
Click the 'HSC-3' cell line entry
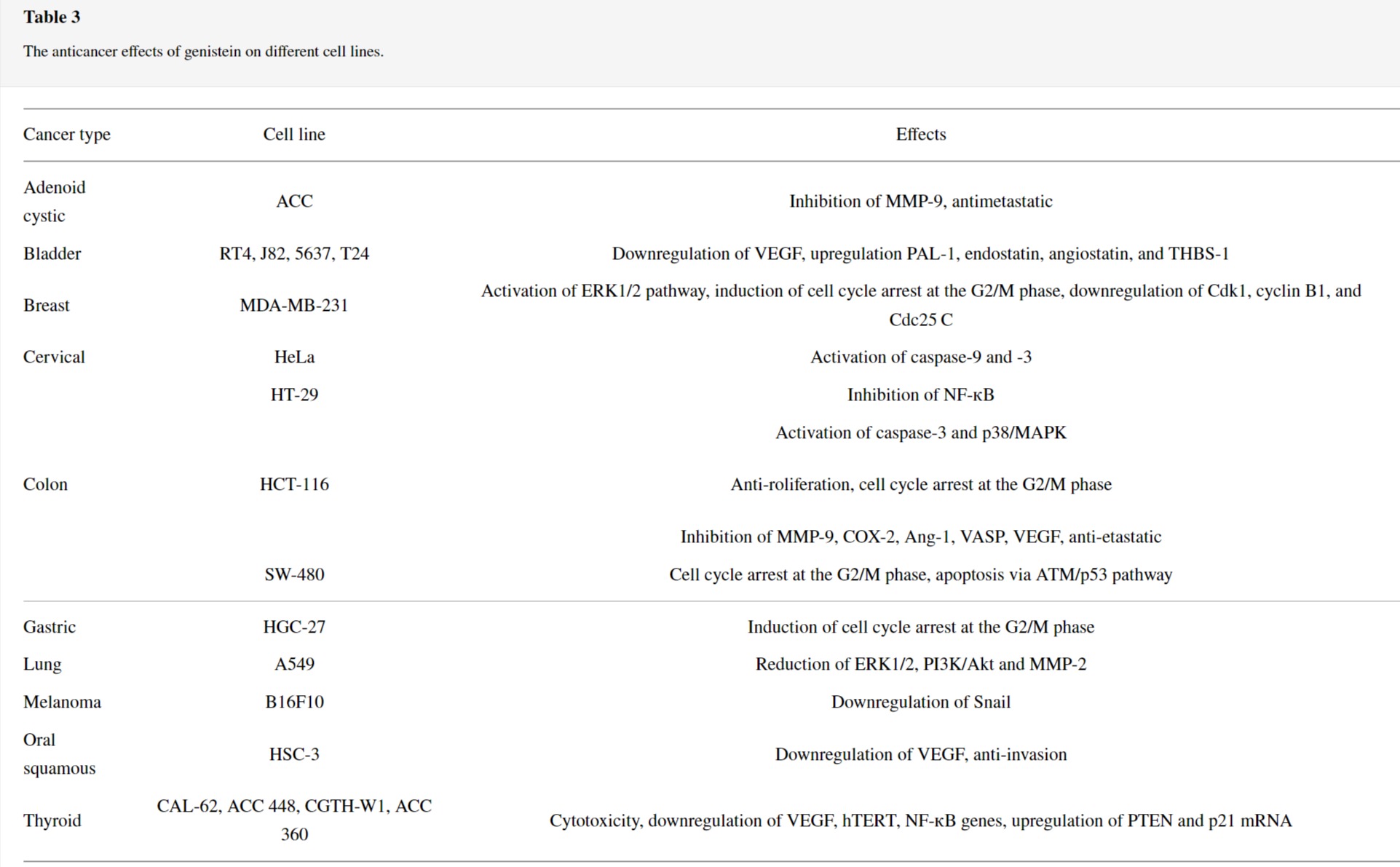point(294,755)
